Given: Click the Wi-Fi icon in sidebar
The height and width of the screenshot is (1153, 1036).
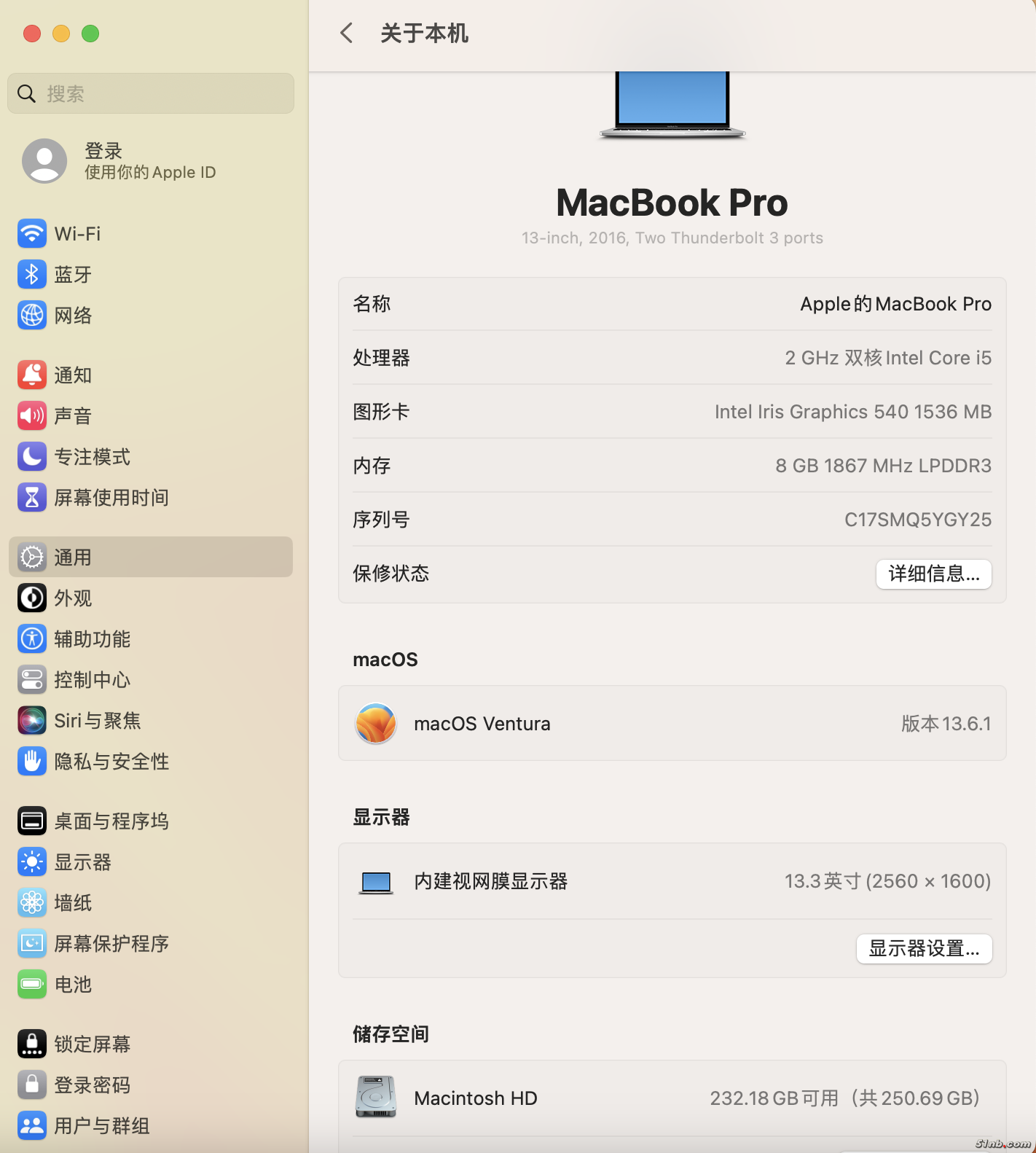Looking at the screenshot, I should point(32,234).
